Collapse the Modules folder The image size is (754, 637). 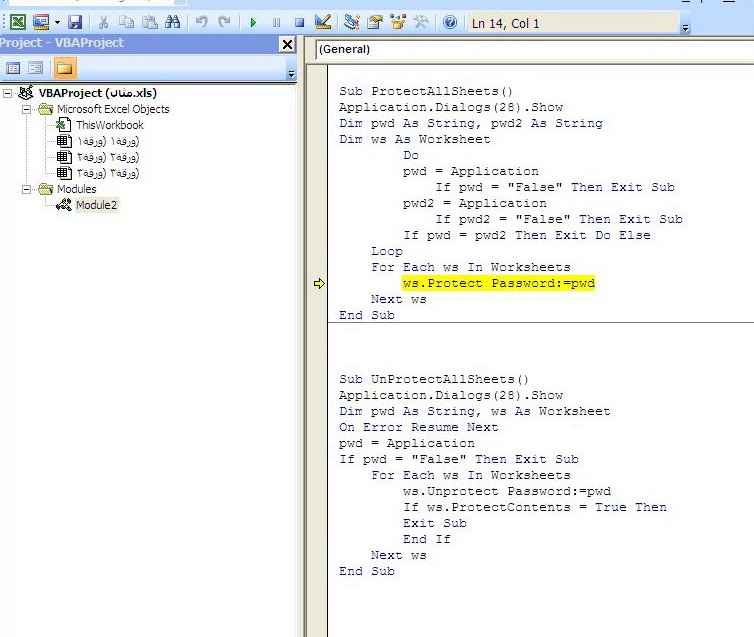26,189
